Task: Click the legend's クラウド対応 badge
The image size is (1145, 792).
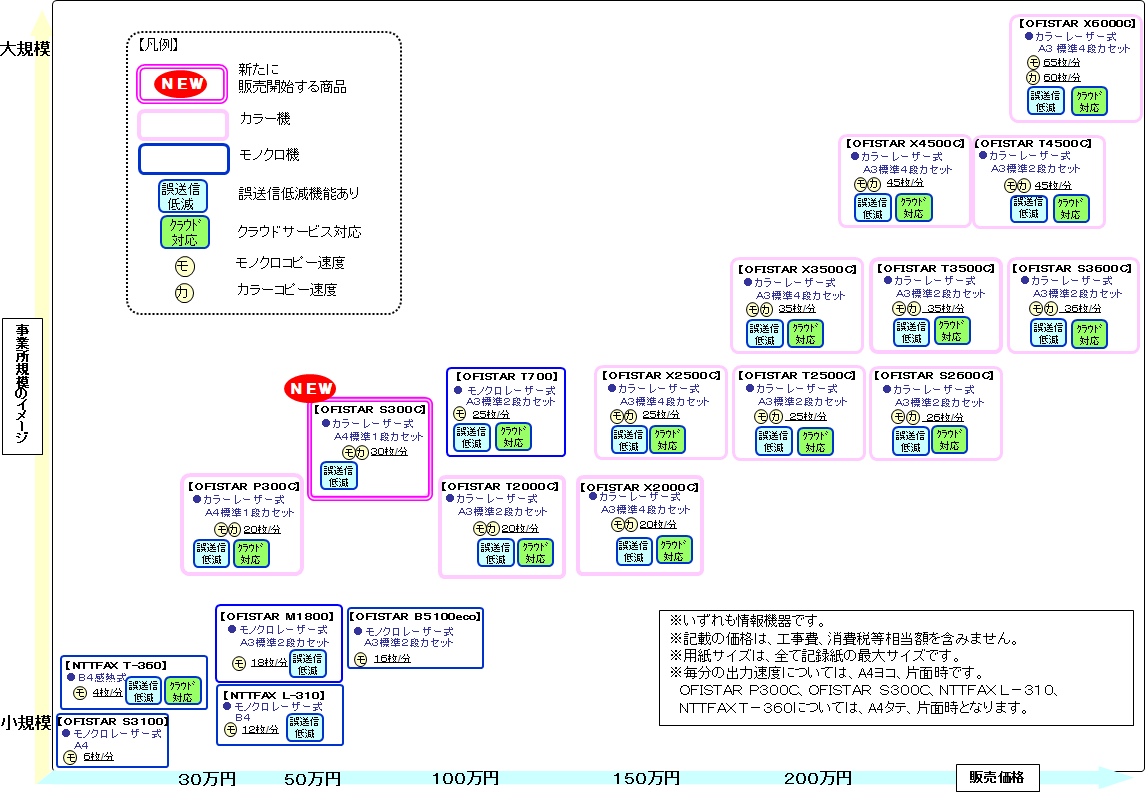Action: pyautogui.click(x=185, y=232)
